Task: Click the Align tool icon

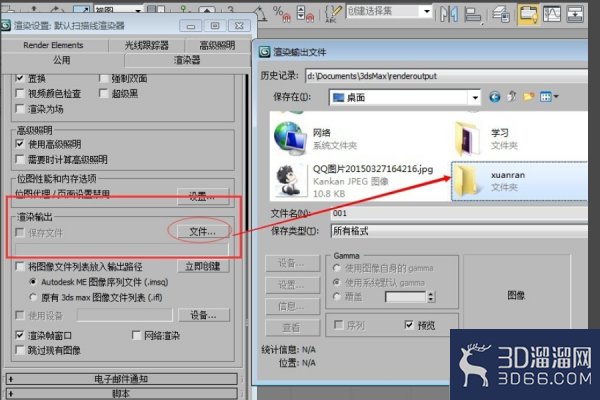Action: tap(473, 15)
